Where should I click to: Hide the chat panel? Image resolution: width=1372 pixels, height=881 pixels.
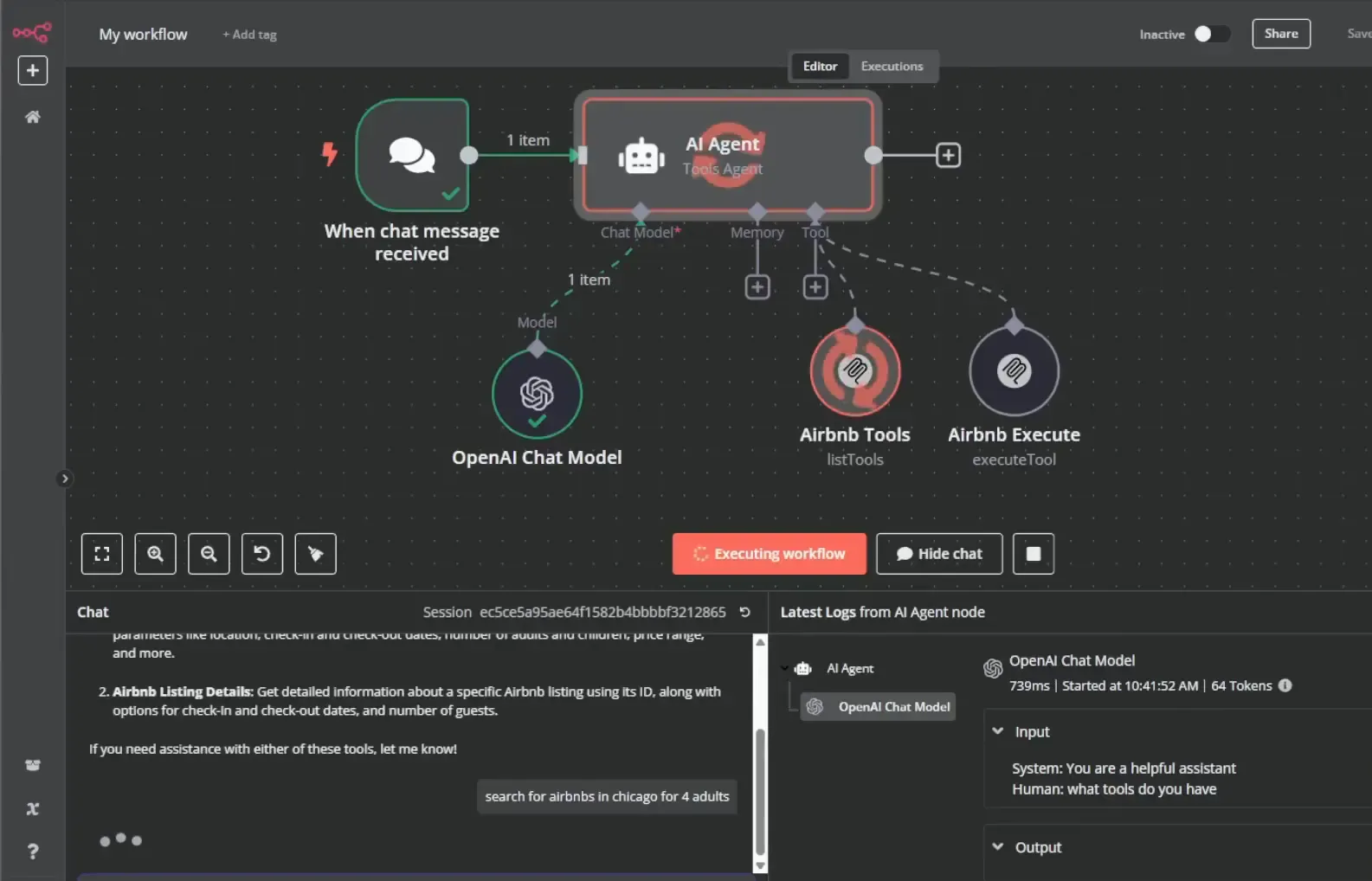coord(939,554)
